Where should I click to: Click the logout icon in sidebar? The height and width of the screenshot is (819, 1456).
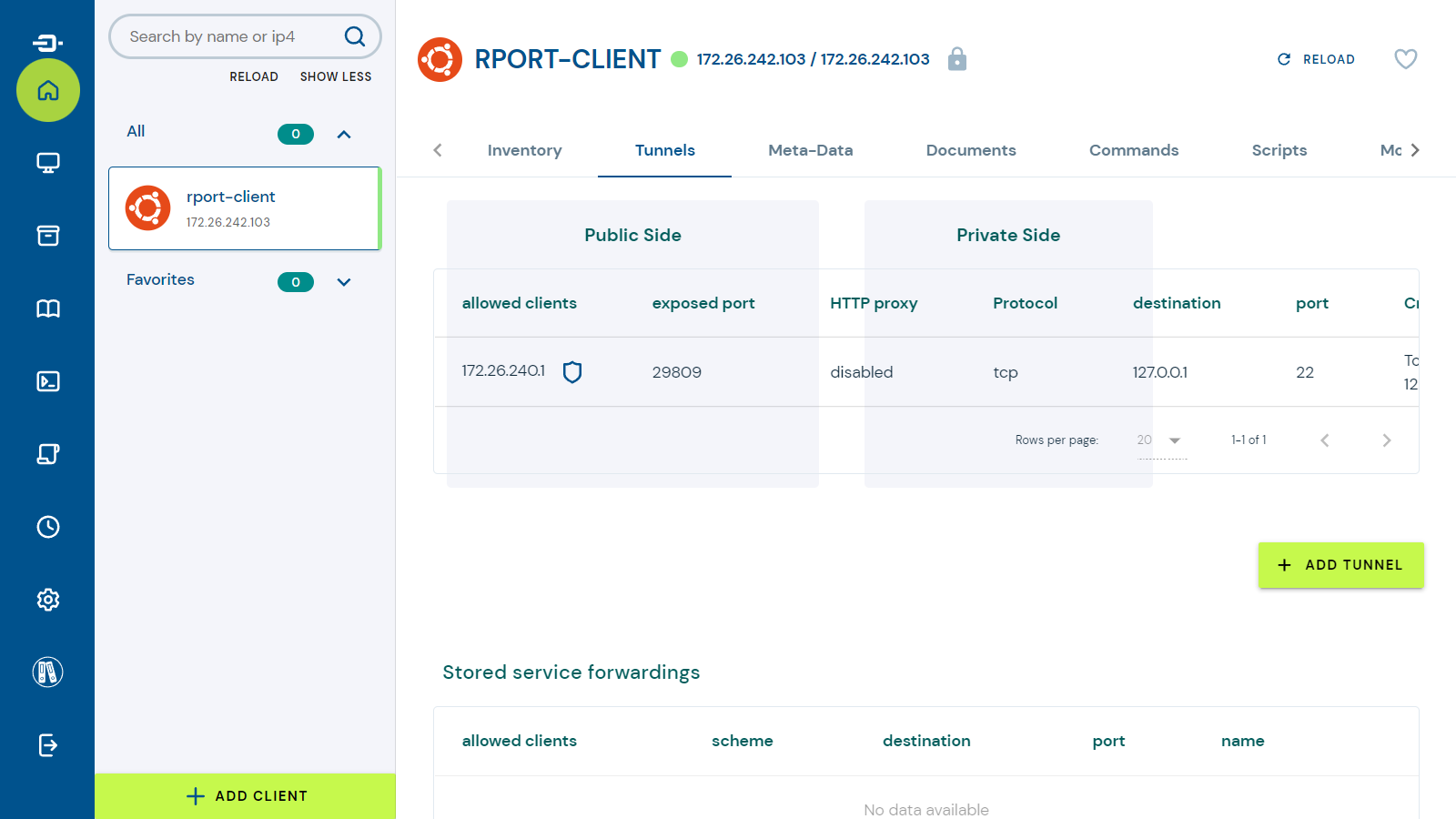pos(48,745)
